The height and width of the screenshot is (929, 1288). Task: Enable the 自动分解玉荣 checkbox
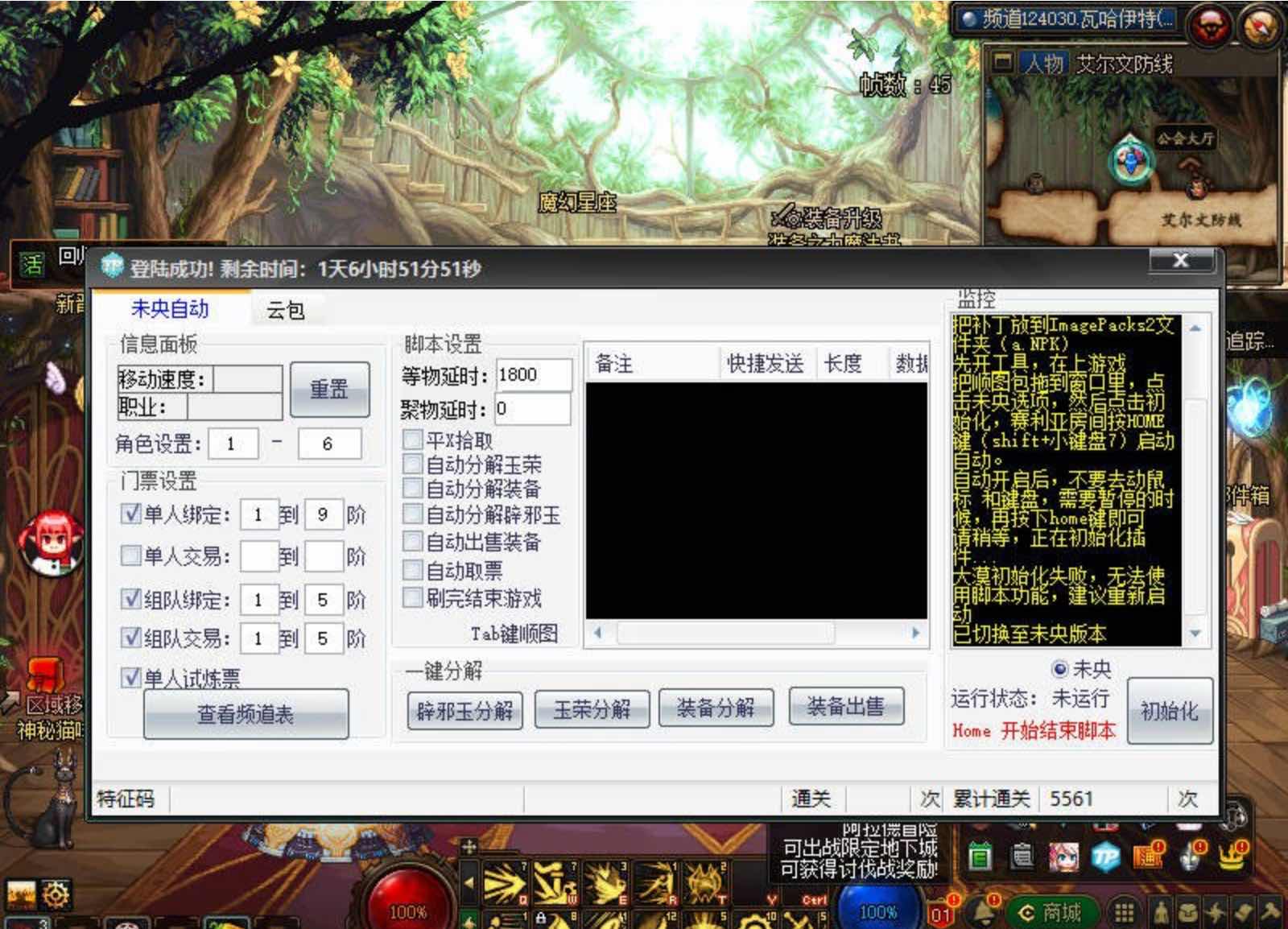pyautogui.click(x=412, y=464)
